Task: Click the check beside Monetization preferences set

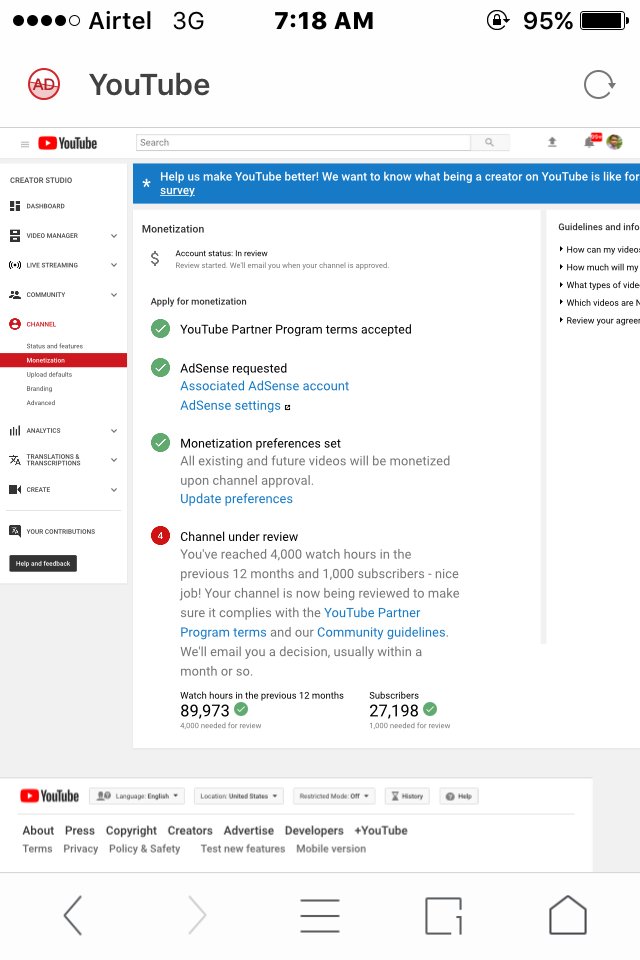Action: click(x=160, y=442)
